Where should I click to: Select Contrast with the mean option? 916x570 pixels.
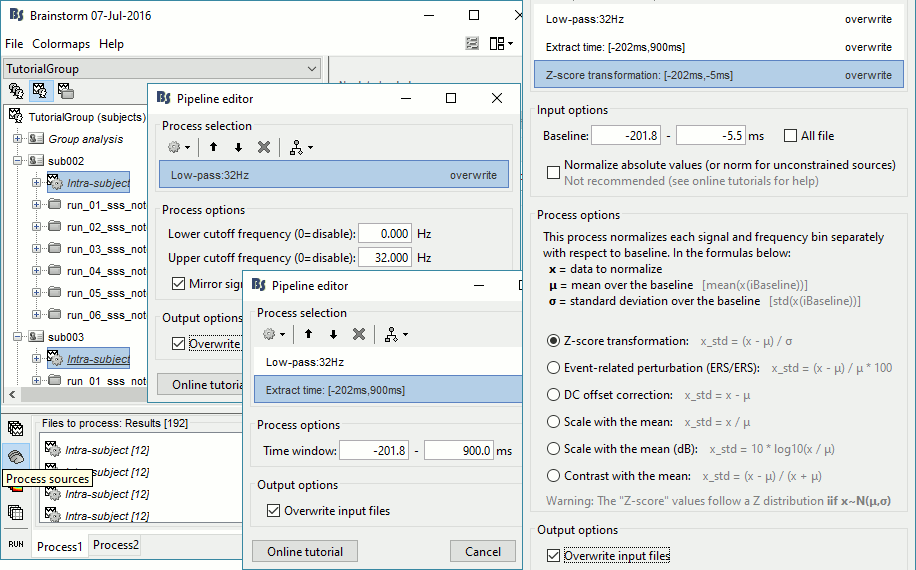553,475
